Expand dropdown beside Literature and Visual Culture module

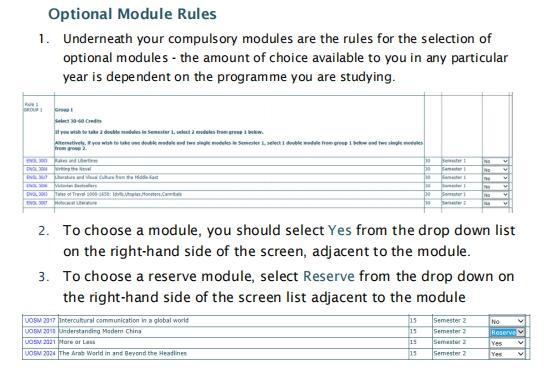pos(496,178)
